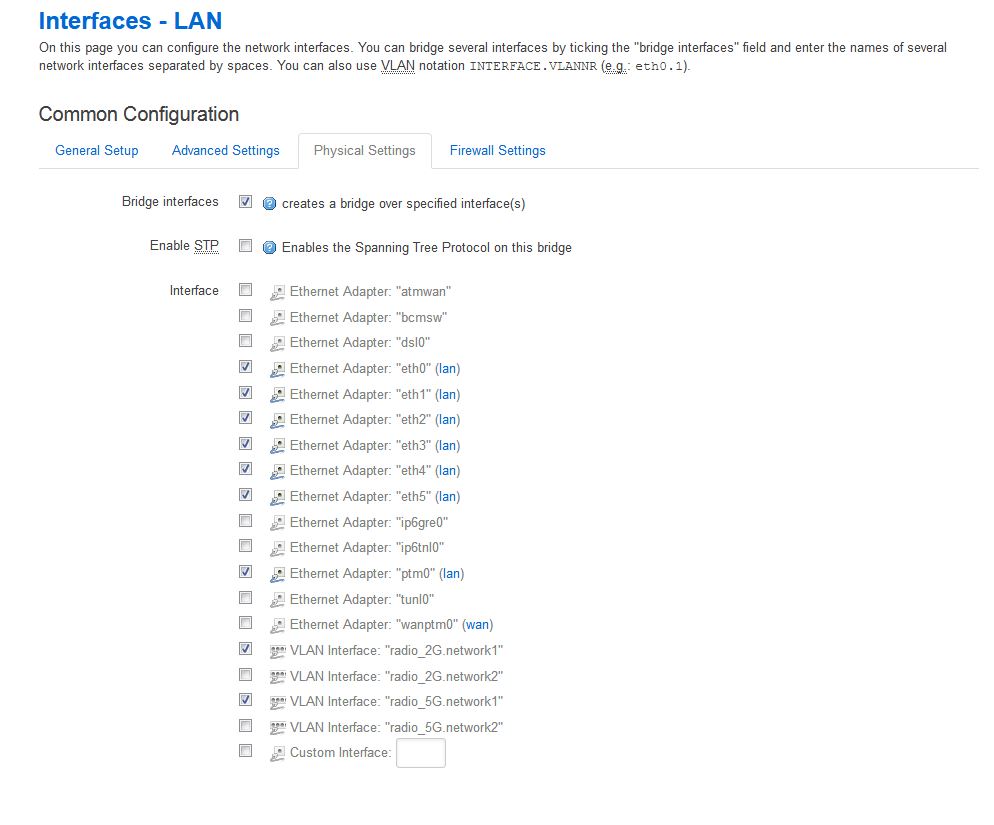Uncheck the eth5 interface checkbox
Screen dimensions: 994x825
coord(245,495)
